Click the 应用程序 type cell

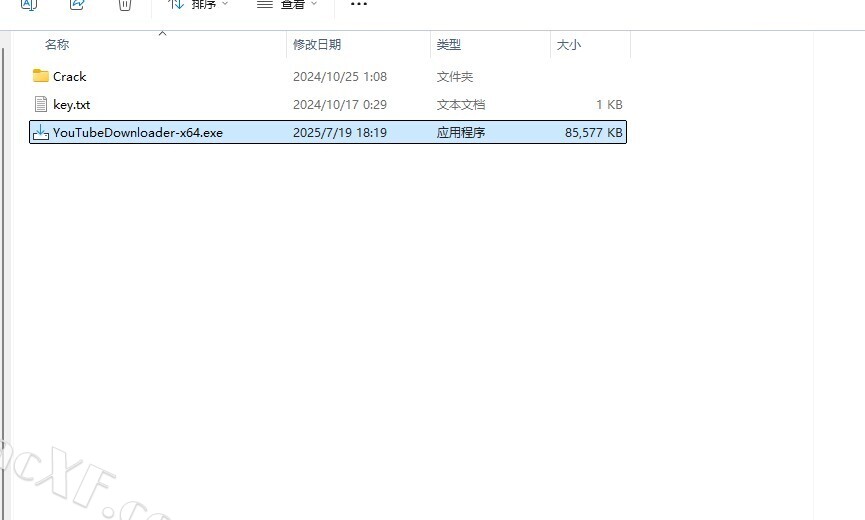pyautogui.click(x=461, y=133)
